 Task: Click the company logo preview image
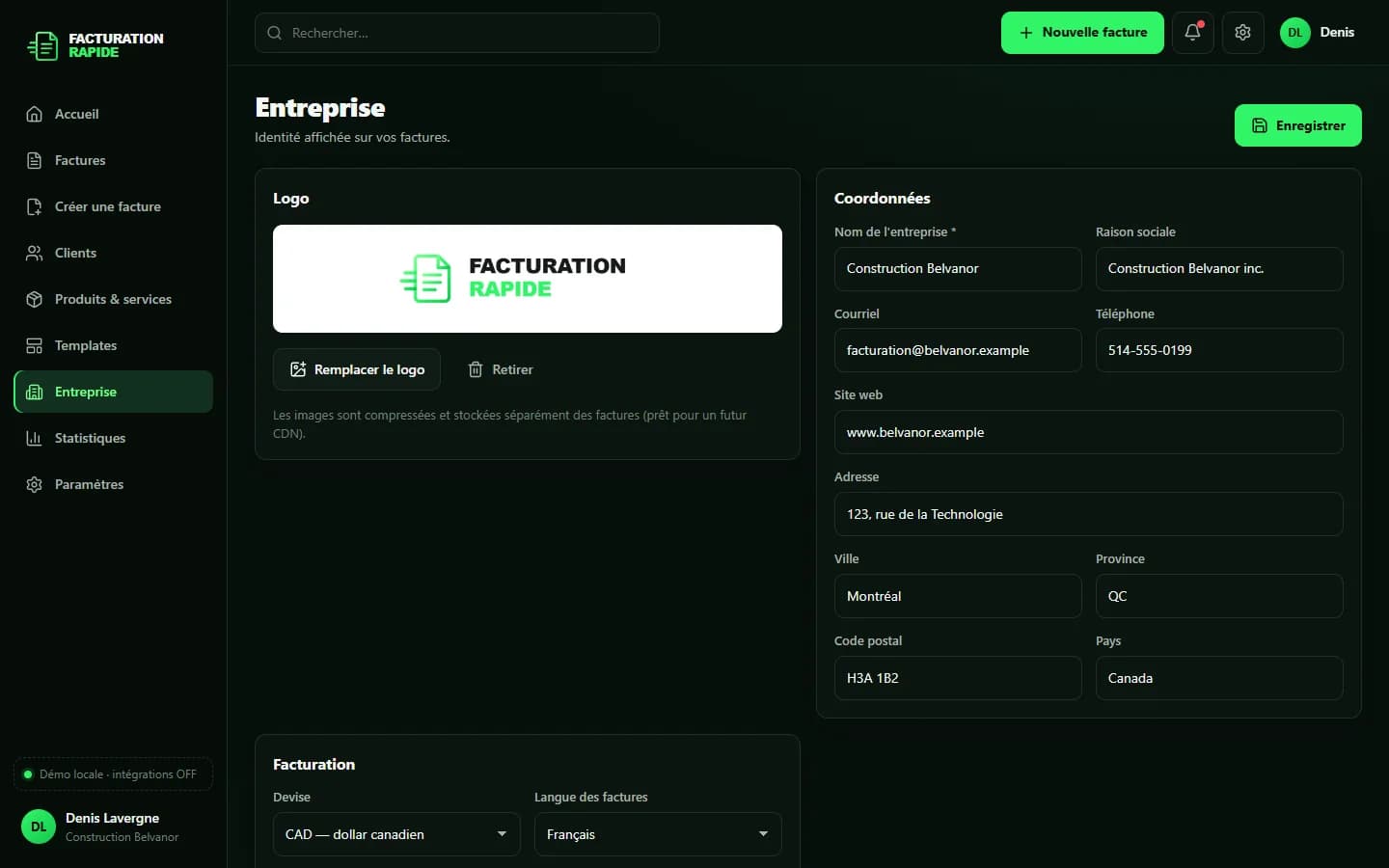click(528, 279)
